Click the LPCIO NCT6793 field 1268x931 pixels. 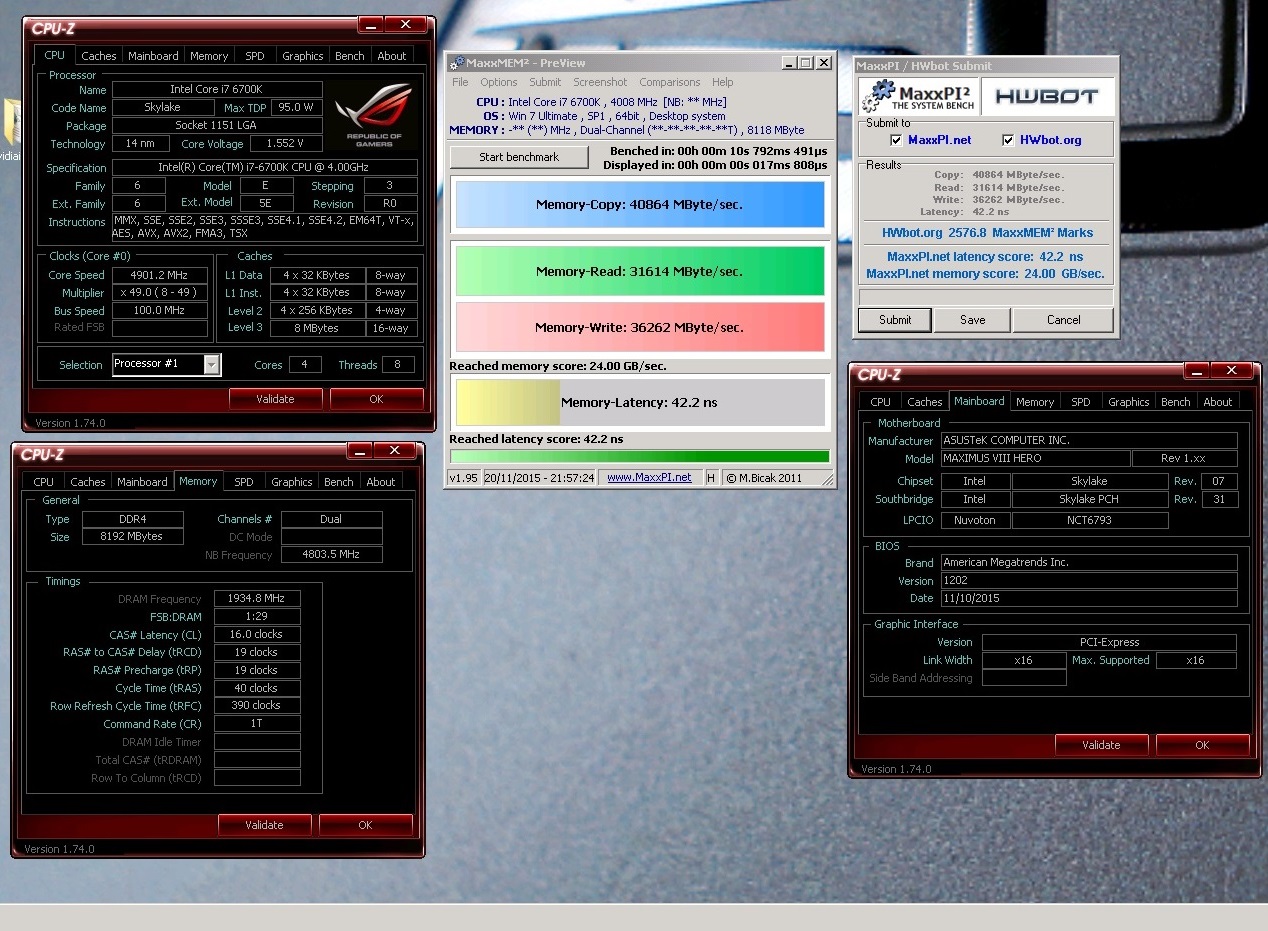[x=1090, y=520]
